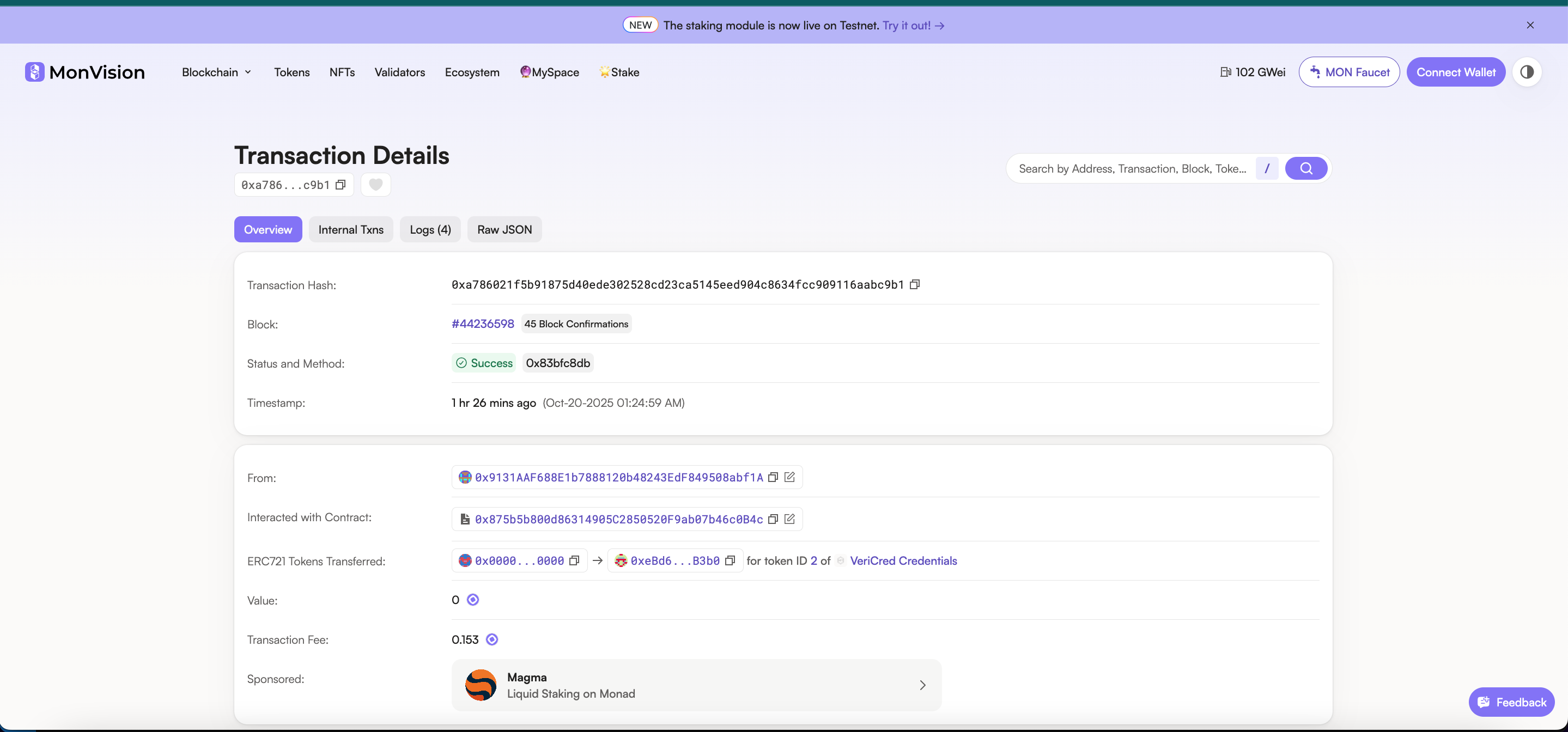Copy the 0x0000...0000 sender address
1568x732 pixels.
click(x=574, y=561)
